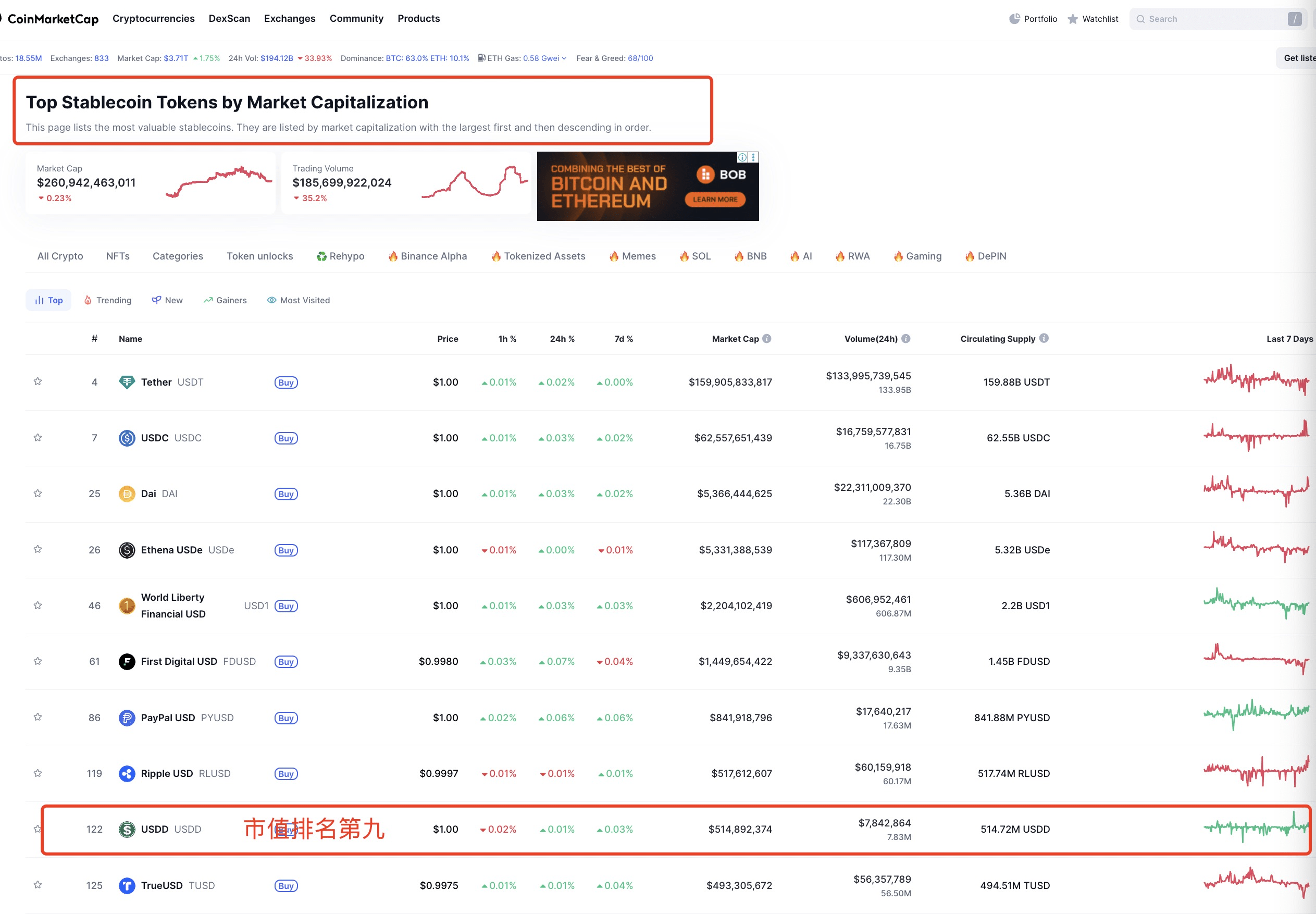Click the Dai coin logo icon
Viewport: 1316px width, 914px height.
tap(127, 493)
